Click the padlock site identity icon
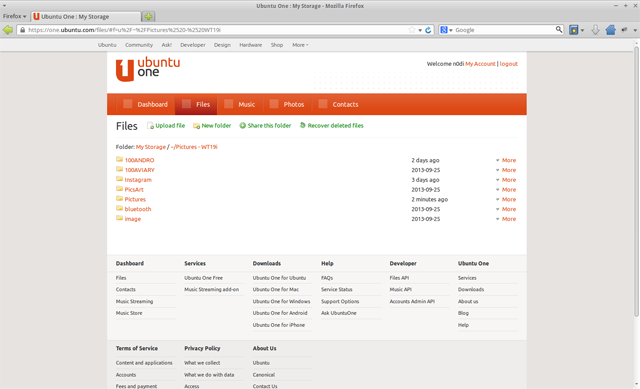The height and width of the screenshot is (389, 640). 22,30
